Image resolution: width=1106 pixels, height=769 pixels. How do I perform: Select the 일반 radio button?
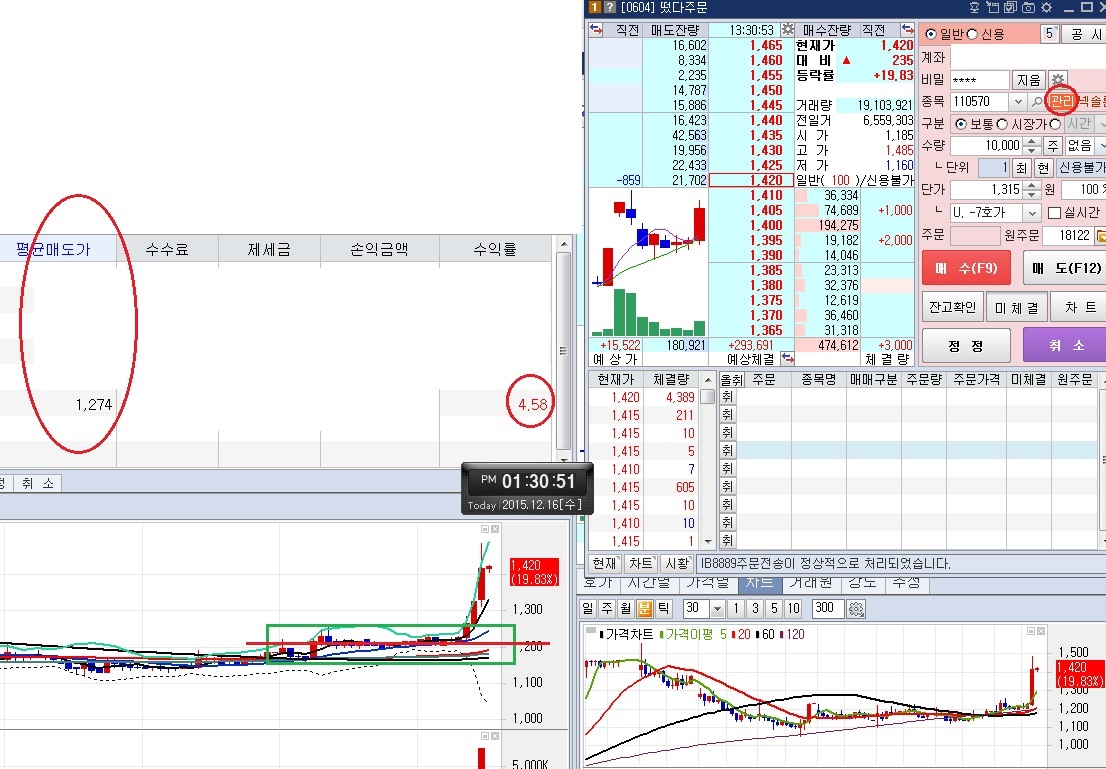pyautogui.click(x=931, y=34)
